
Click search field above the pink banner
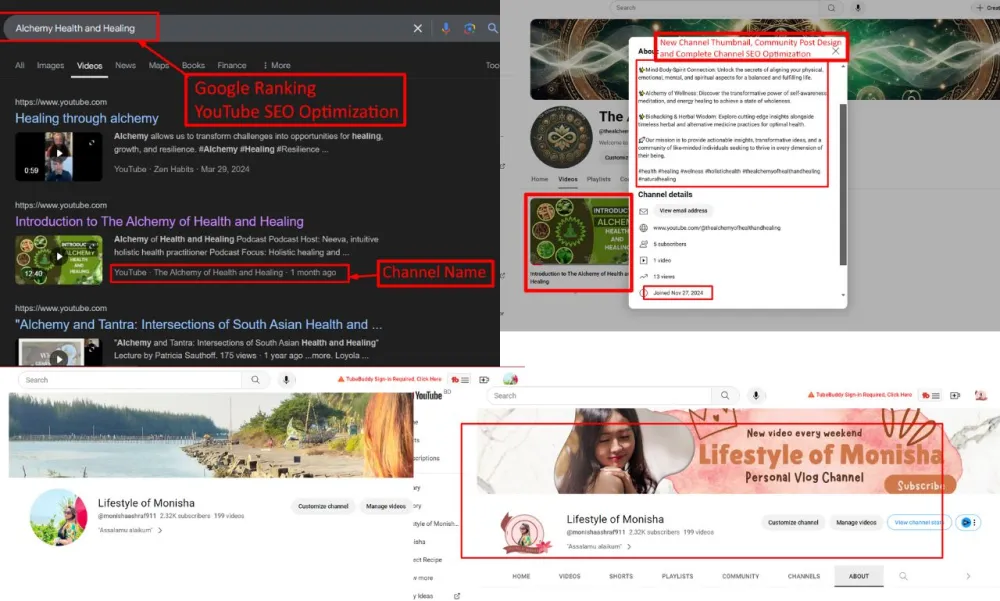coord(600,396)
